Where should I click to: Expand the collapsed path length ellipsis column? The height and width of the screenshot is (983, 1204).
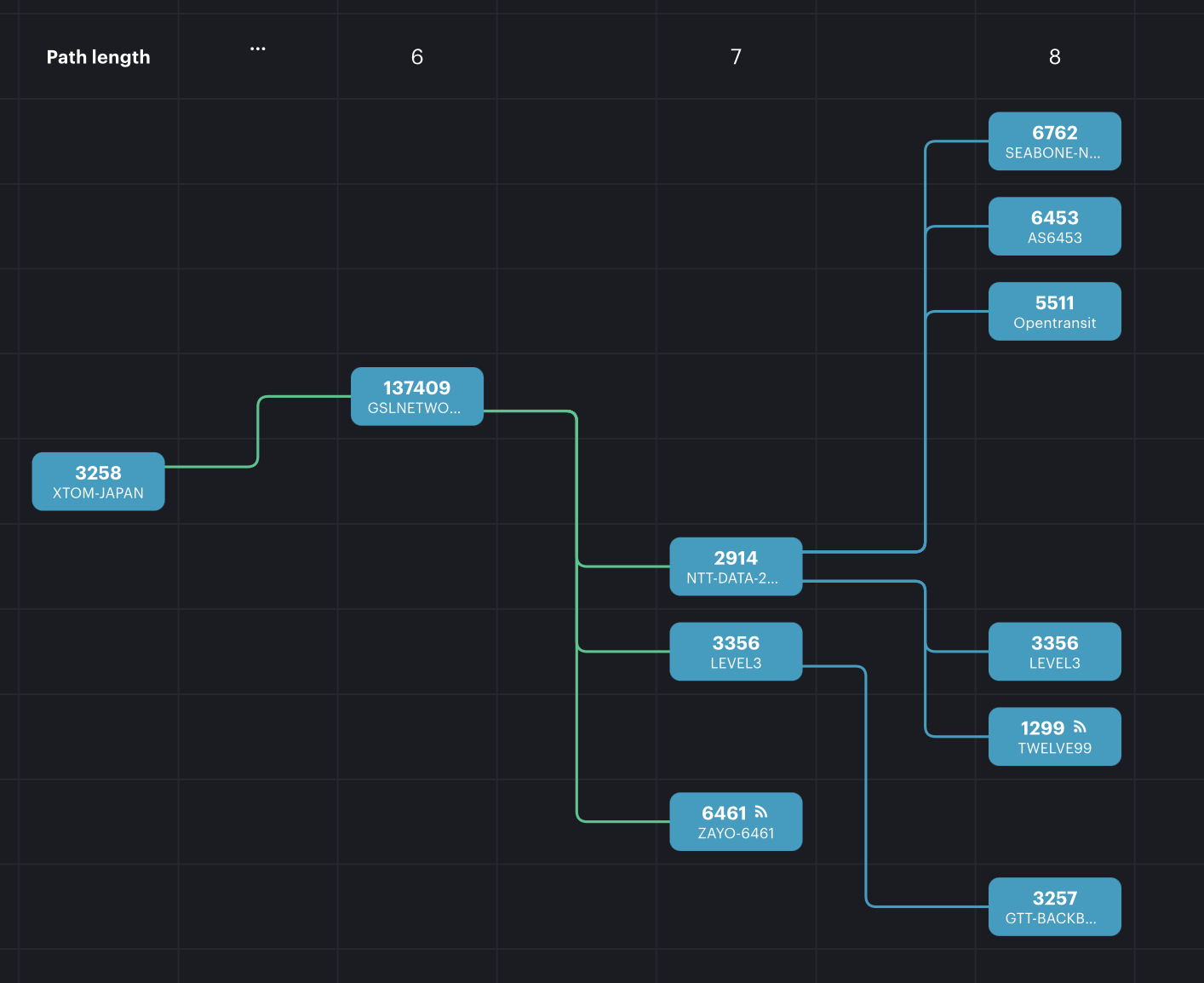point(257,49)
